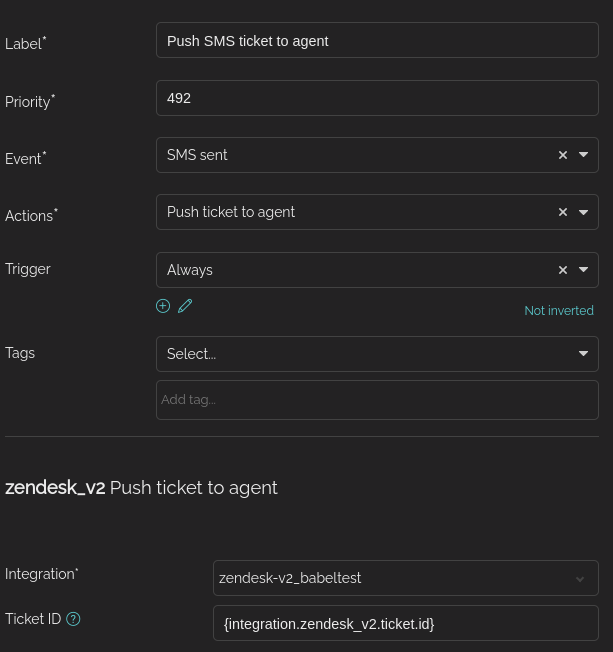Click the Add tag input box
613x652 pixels.
pos(377,400)
